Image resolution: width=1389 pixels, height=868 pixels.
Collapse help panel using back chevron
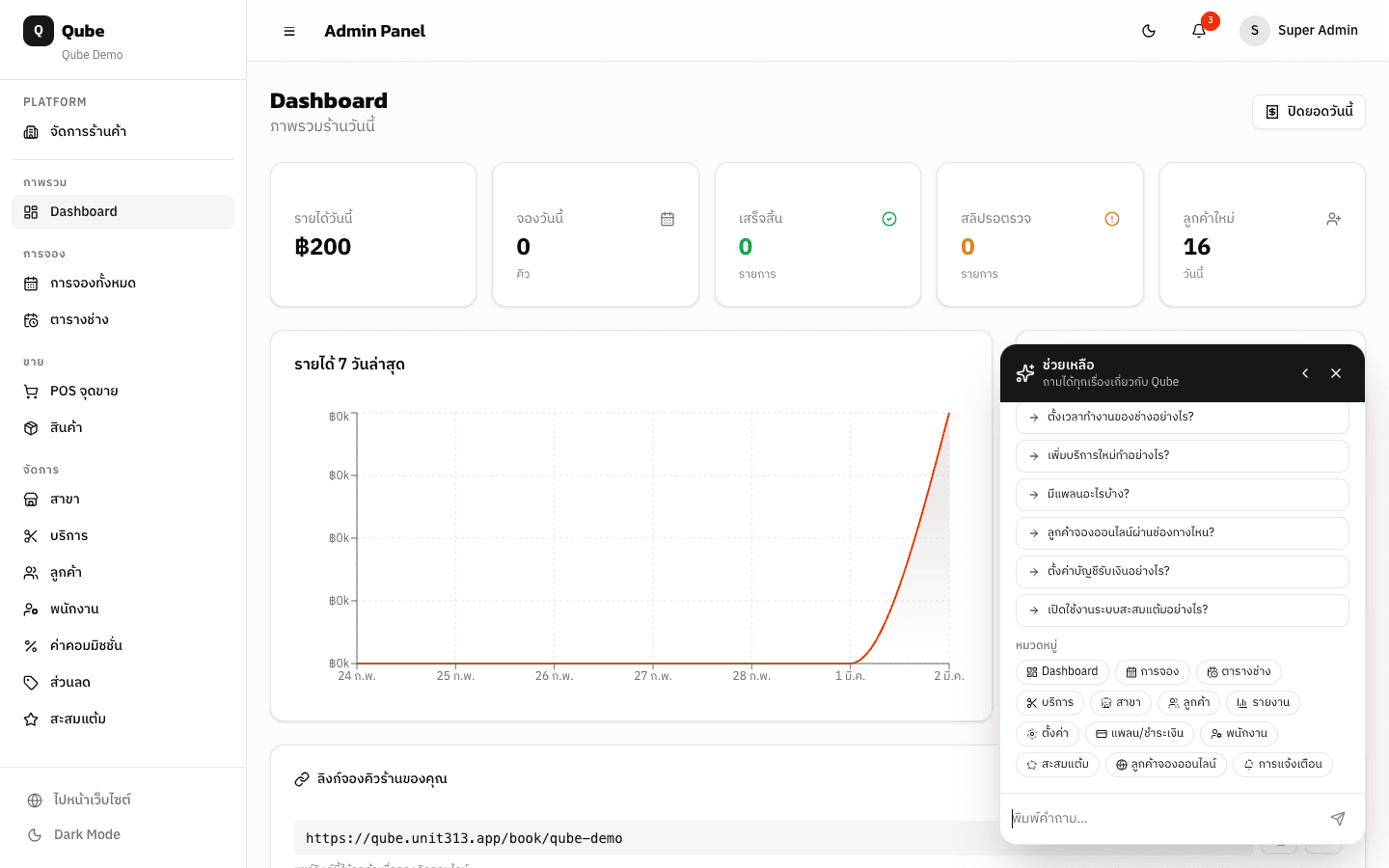1305,373
